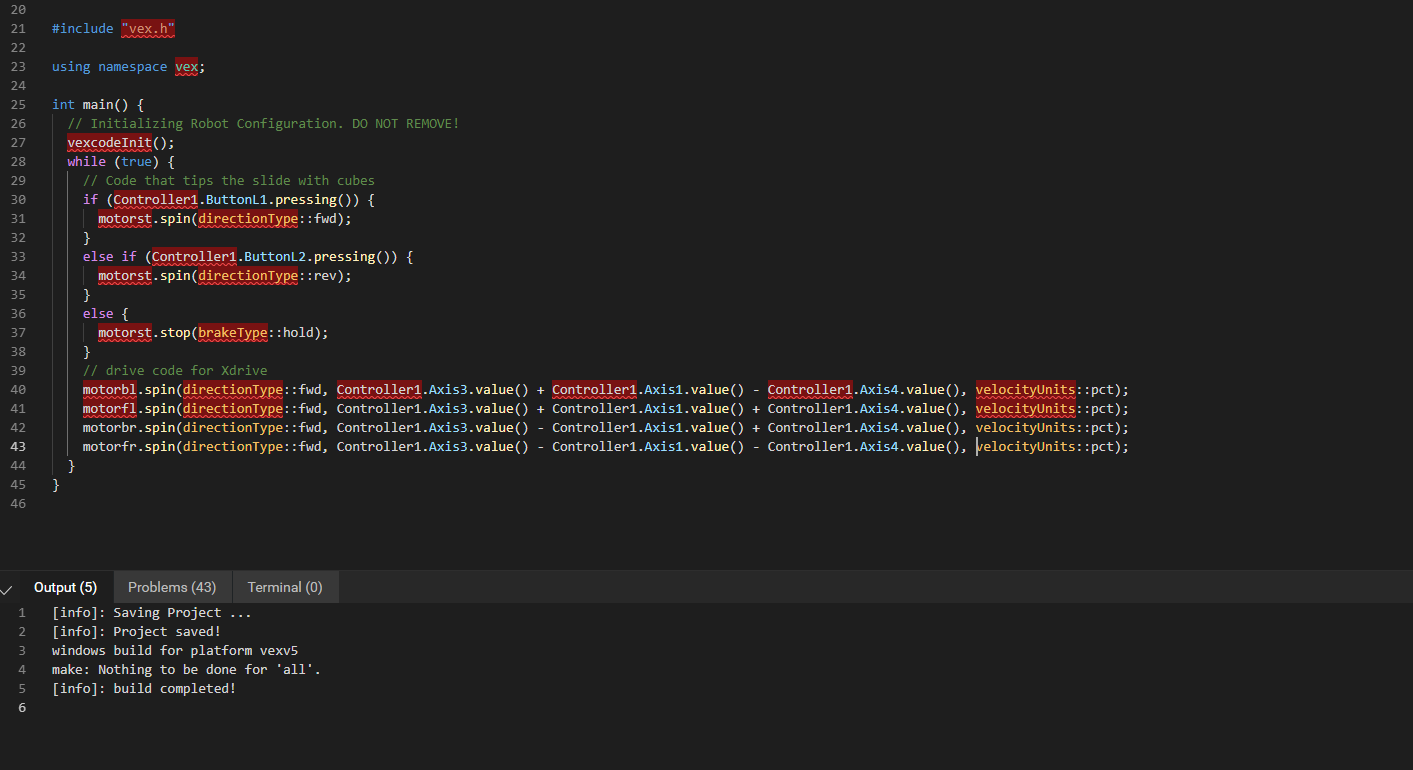This screenshot has height=770, width=1413.
Task: Click "windows build for platform vexv5" output
Action: click(175, 651)
